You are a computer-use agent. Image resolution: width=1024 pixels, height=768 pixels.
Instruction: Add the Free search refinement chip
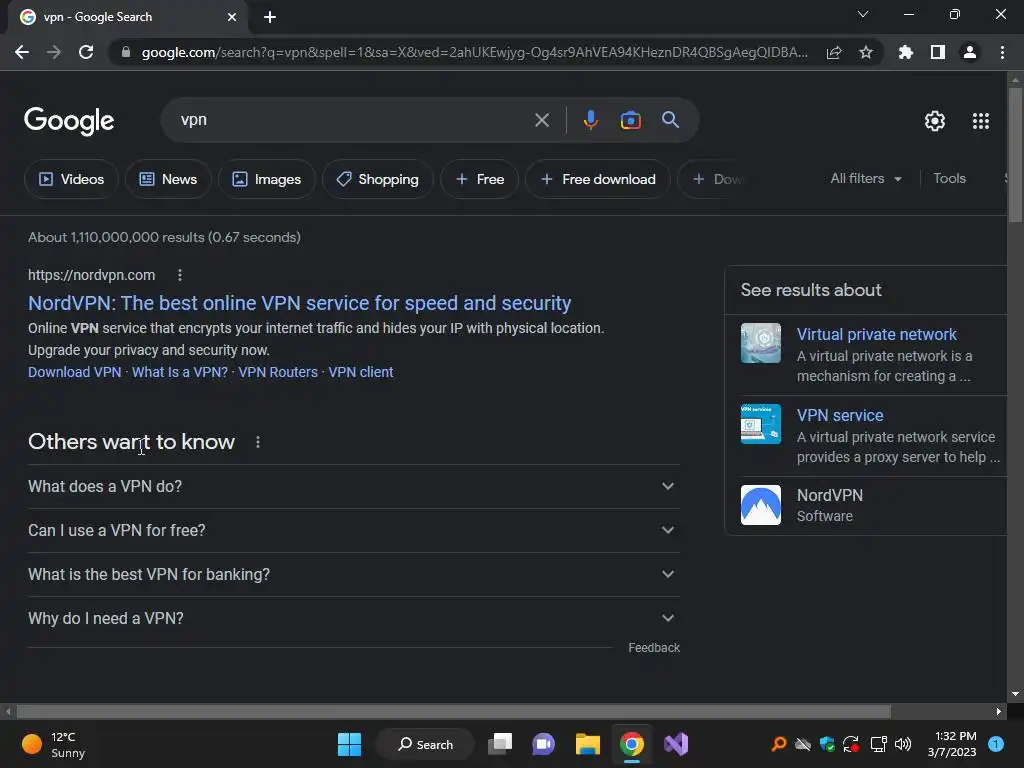coord(479,179)
